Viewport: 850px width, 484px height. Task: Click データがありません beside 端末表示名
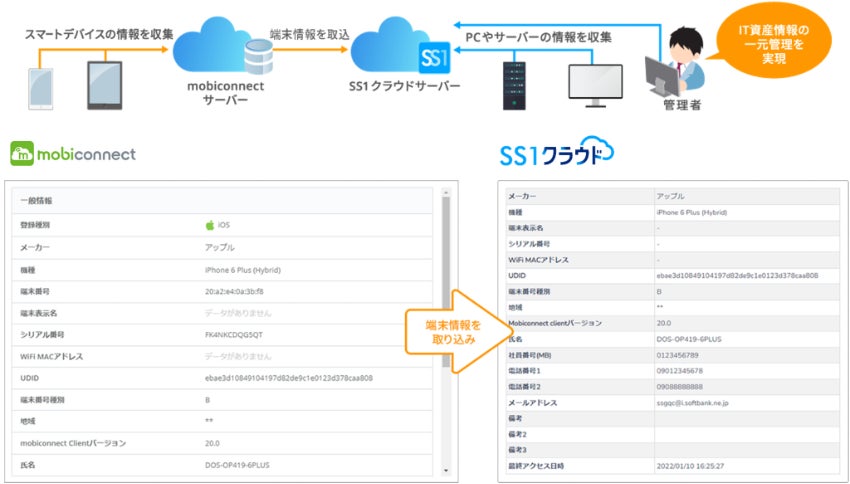click(x=238, y=313)
